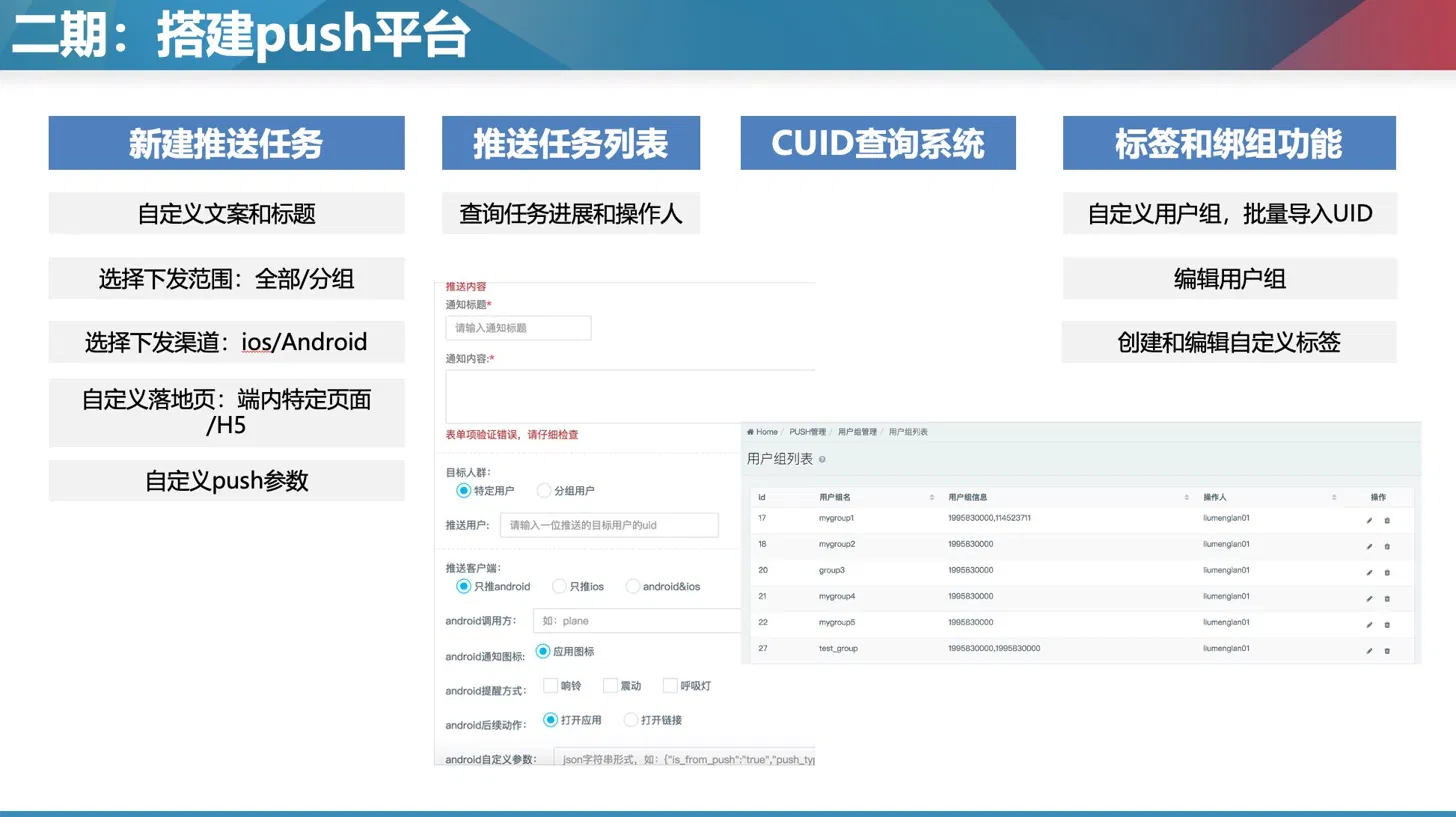
Task: Click the 通知内容 text area
Action: pos(631,396)
